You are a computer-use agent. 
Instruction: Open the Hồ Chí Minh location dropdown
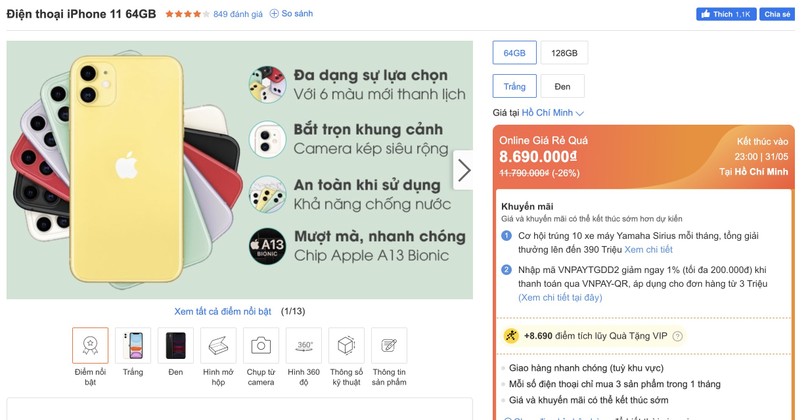coord(553,113)
